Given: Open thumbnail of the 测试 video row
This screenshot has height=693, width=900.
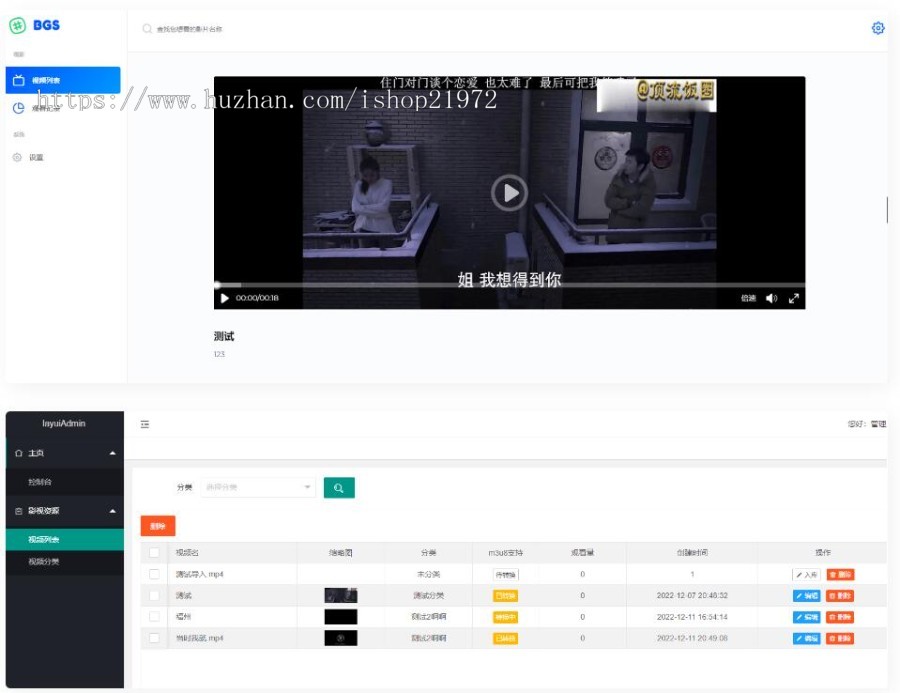Looking at the screenshot, I should tap(340, 595).
